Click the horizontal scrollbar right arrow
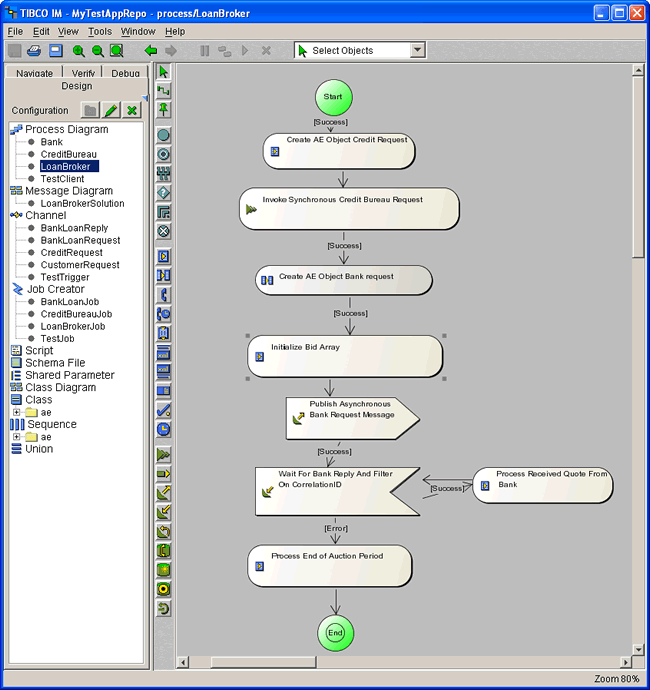Viewport: 650px width, 690px height. tap(625, 662)
